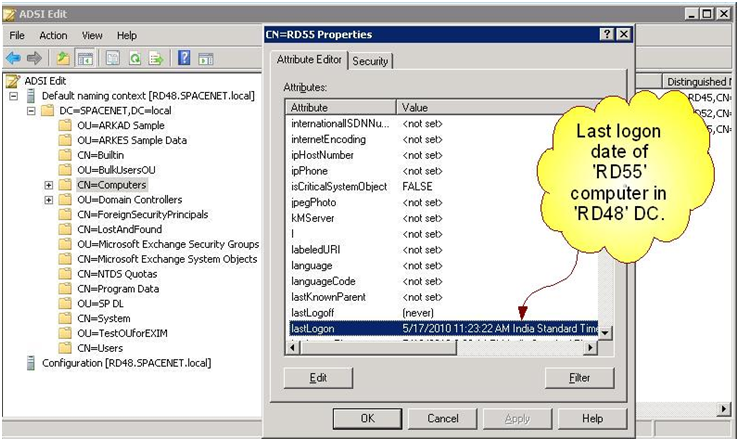Click the Back arrow toolbar icon
Image resolution: width=739 pixels, height=441 pixels.
(14, 58)
